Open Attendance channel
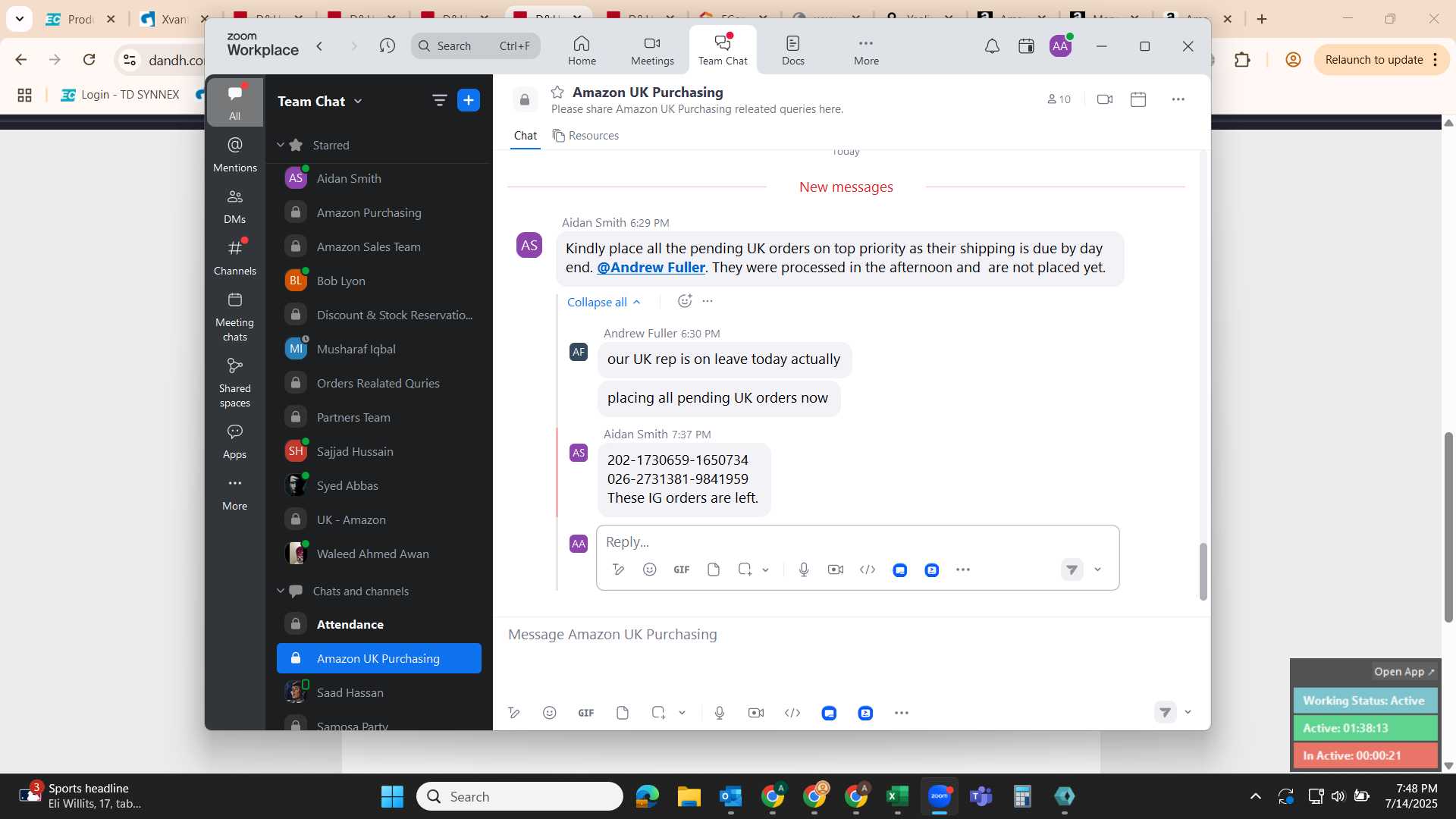This screenshot has width=1456, height=819. [x=379, y=624]
